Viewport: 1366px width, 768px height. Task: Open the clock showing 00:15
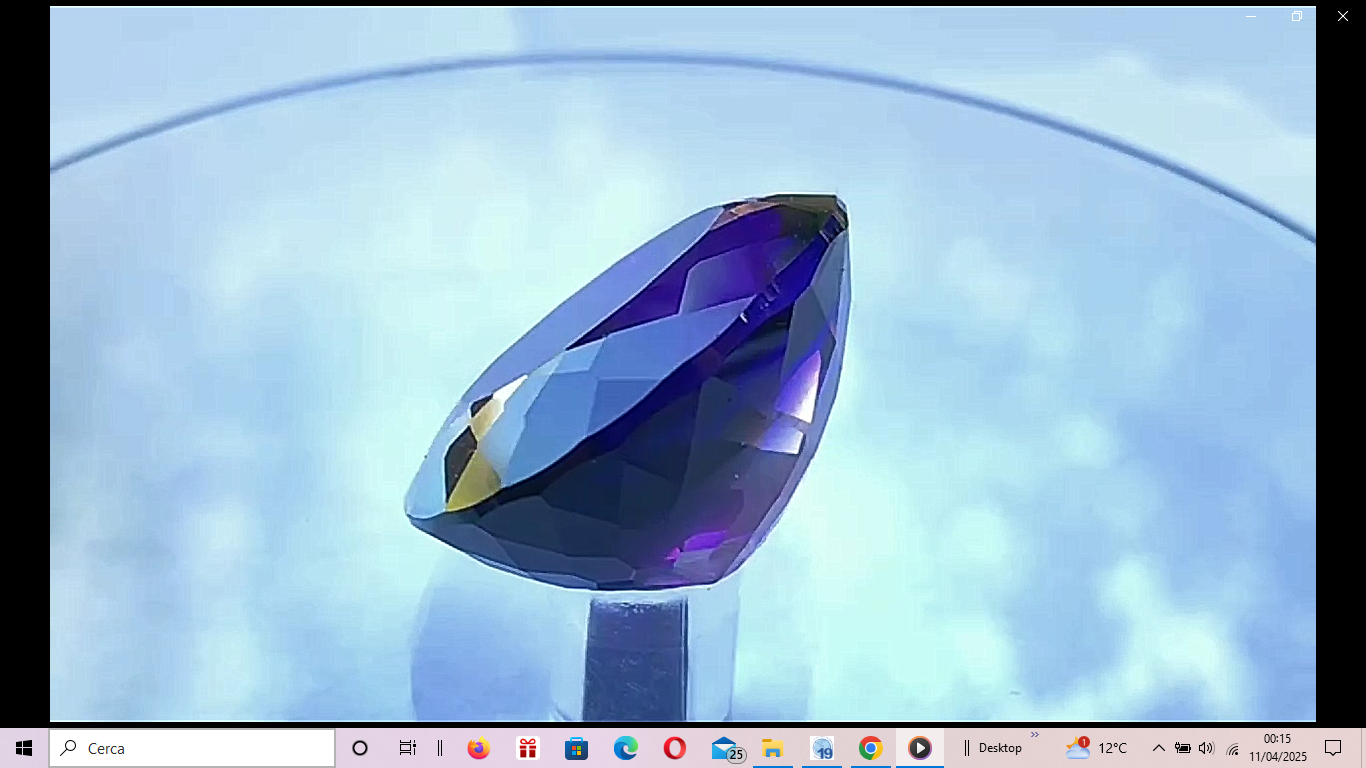(x=1277, y=748)
